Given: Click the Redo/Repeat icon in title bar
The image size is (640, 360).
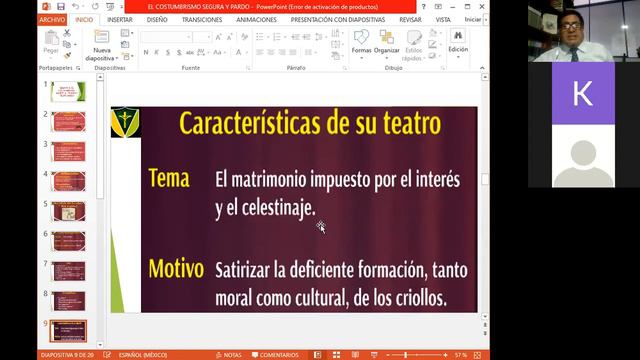Looking at the screenshot, I should (x=95, y=7).
